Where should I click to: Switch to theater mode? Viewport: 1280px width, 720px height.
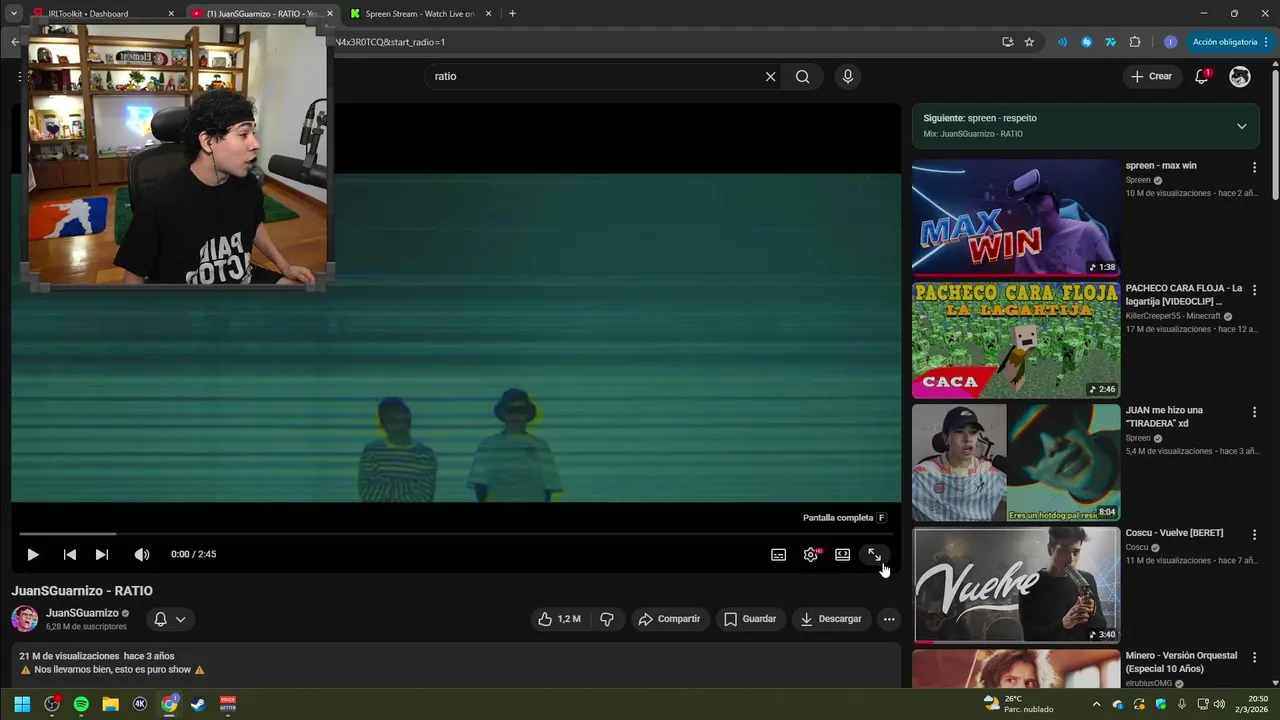[843, 555]
